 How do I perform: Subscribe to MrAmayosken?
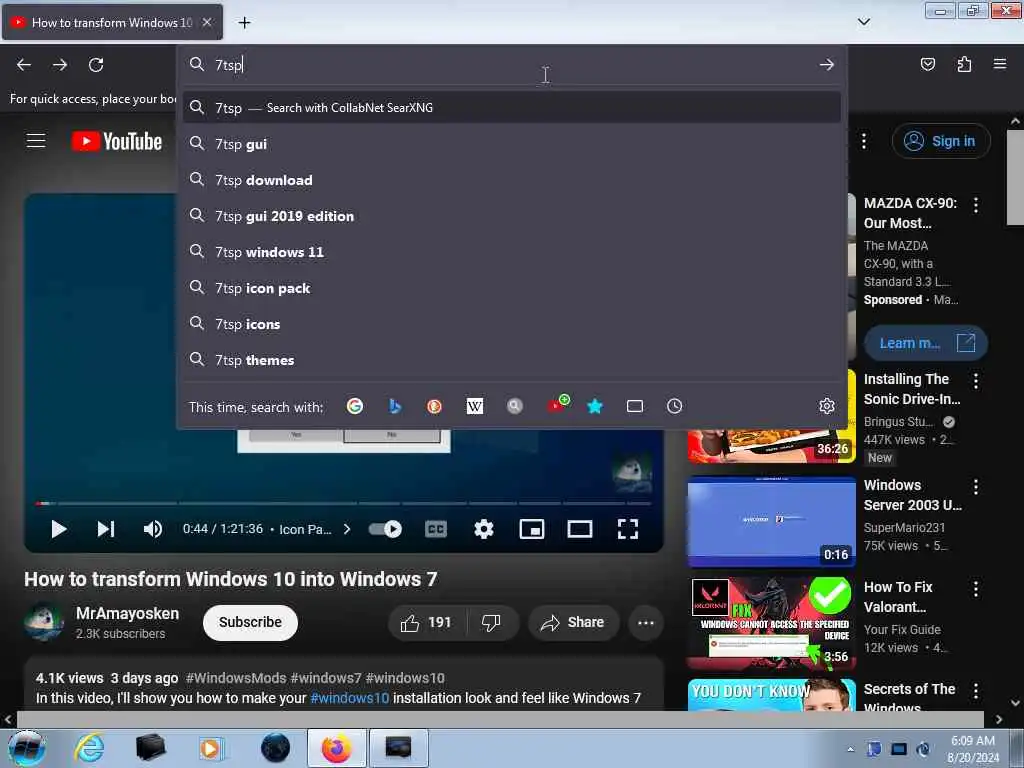(x=250, y=622)
